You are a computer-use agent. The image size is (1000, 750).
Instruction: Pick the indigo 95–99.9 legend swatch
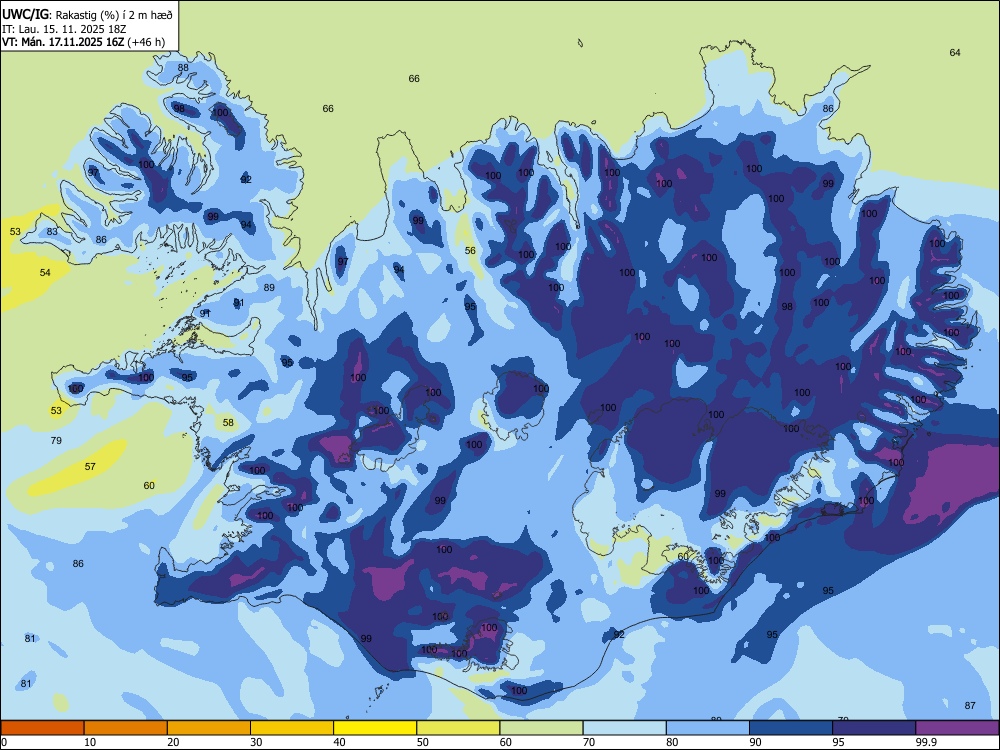[874, 728]
